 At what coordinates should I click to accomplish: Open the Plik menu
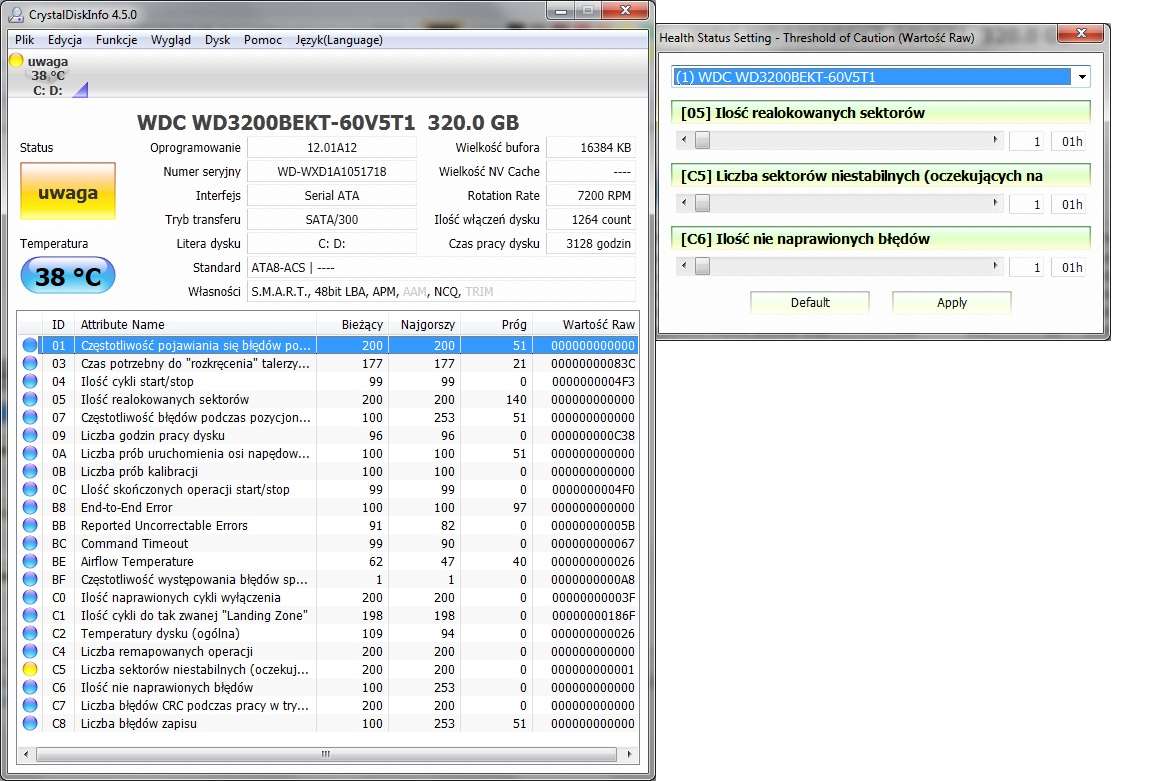24,40
